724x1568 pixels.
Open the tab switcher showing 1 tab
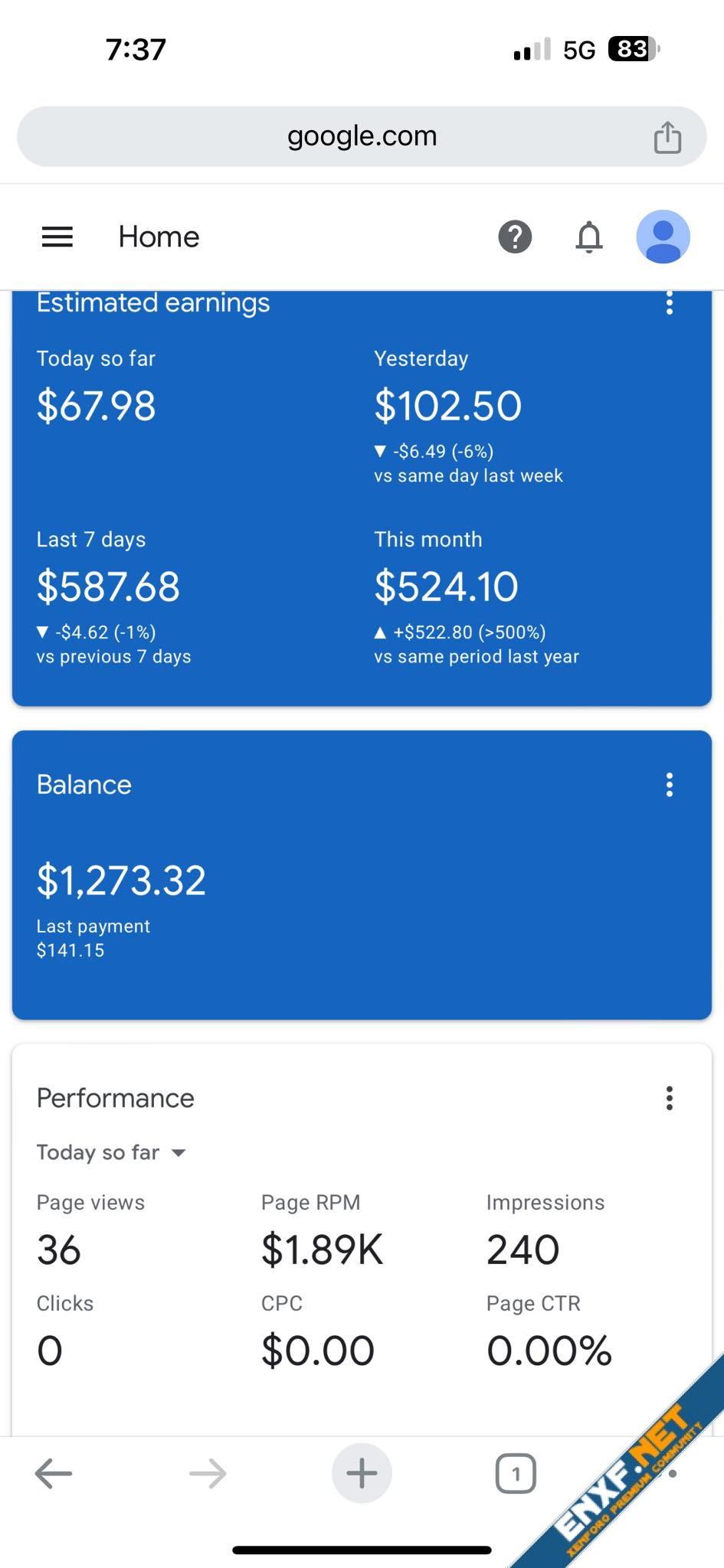click(x=516, y=1473)
